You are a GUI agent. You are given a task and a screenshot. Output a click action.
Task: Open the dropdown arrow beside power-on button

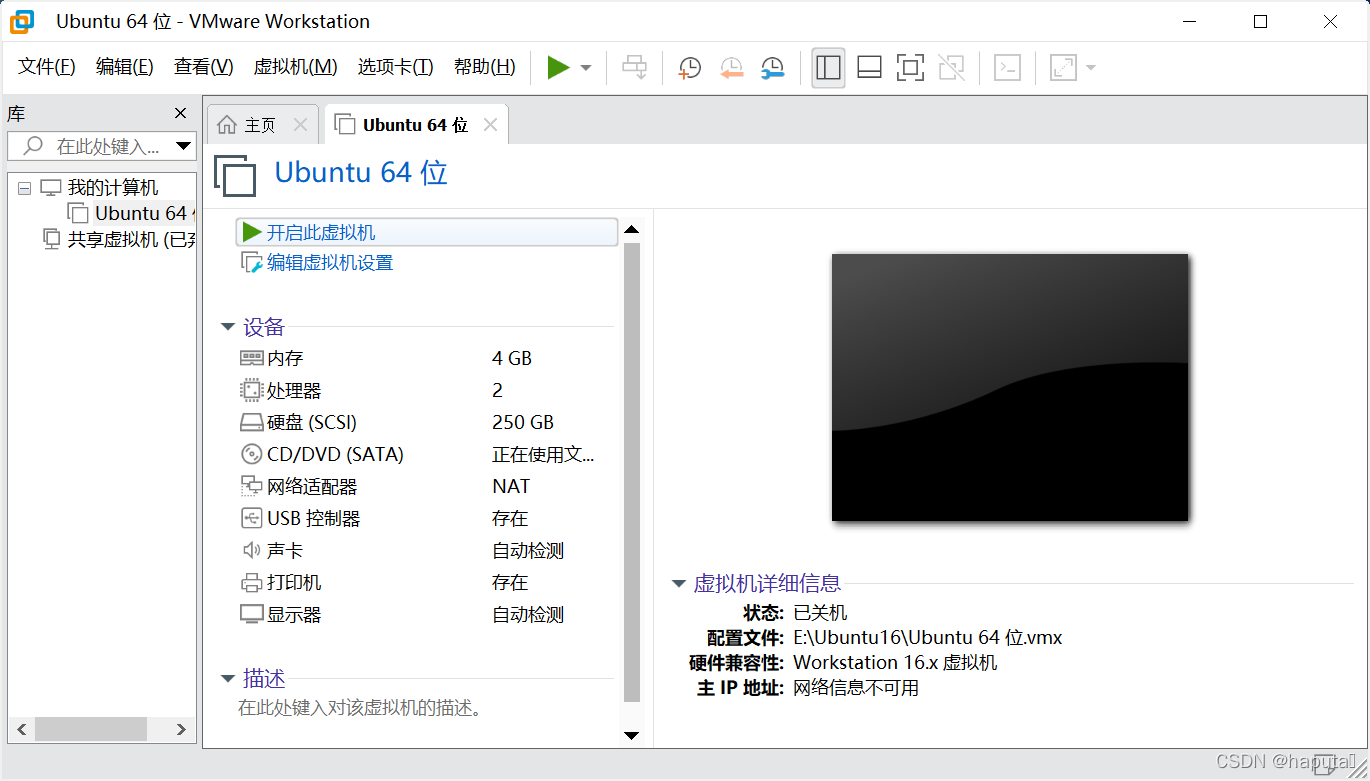click(586, 68)
